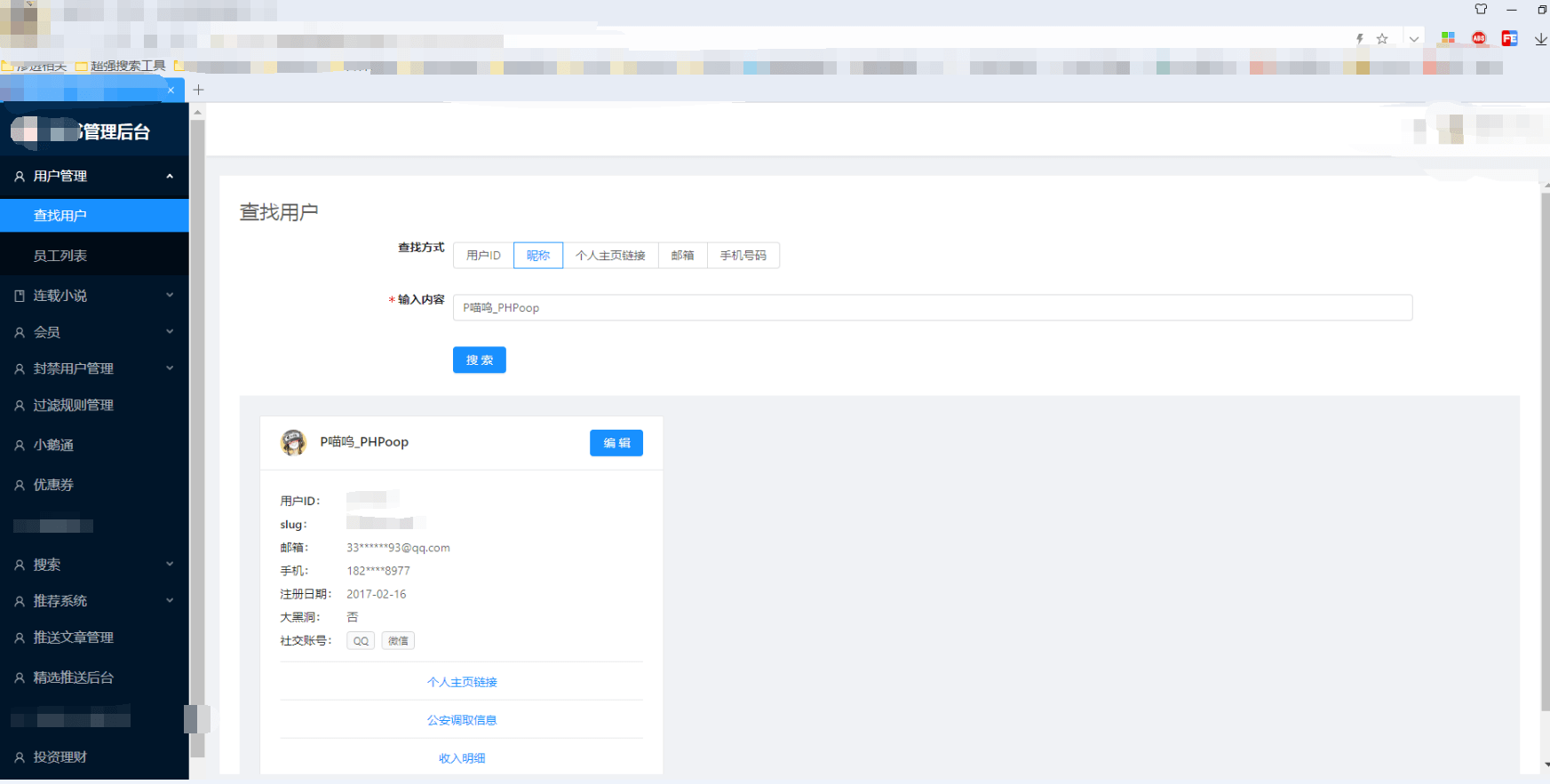Open the 公安调取信息 link

coord(462,720)
